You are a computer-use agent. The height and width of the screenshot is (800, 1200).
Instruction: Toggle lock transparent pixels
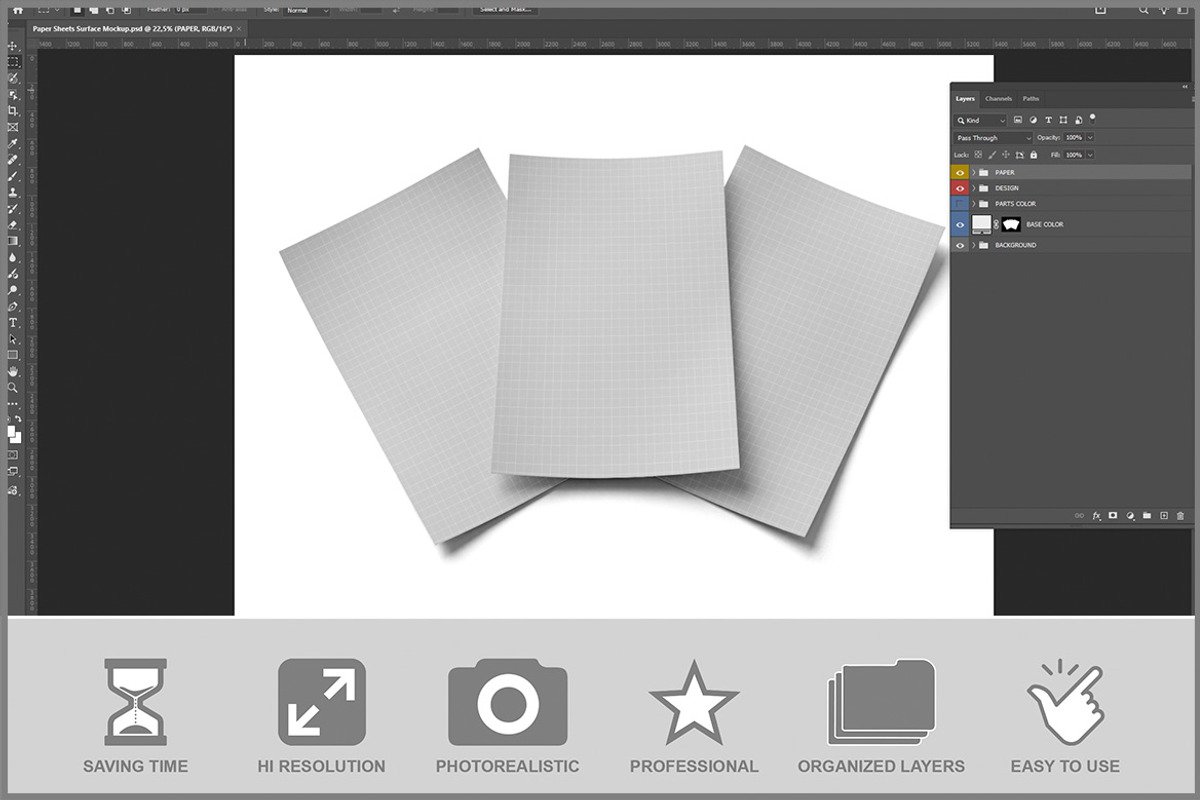pyautogui.click(x=978, y=155)
